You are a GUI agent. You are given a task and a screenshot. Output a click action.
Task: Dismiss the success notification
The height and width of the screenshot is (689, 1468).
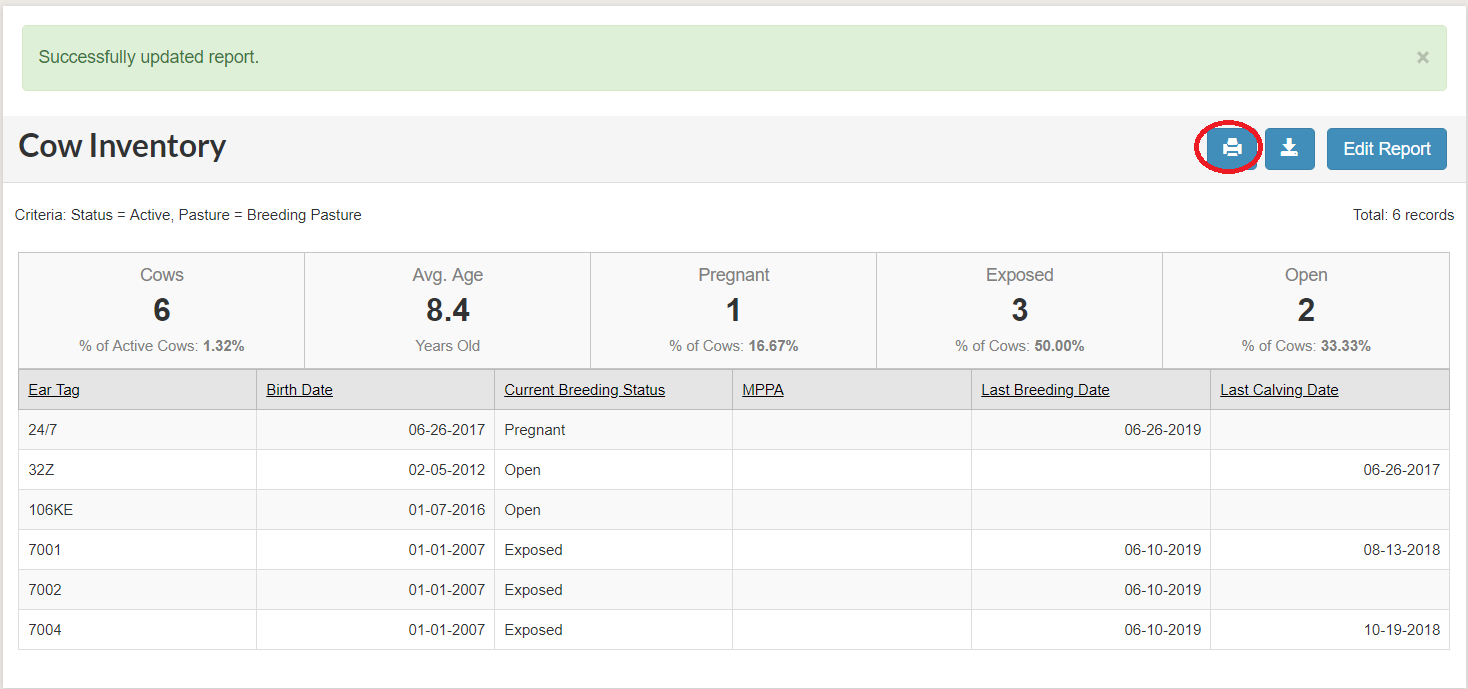(1422, 57)
